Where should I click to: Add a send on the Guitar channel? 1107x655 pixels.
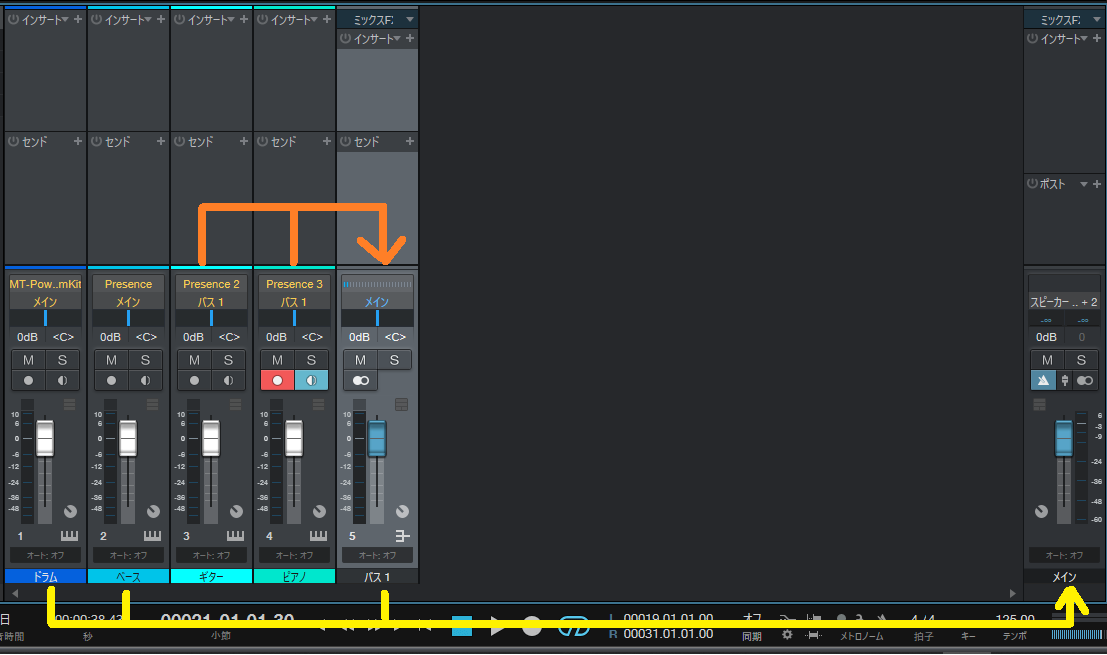pyautogui.click(x=244, y=142)
